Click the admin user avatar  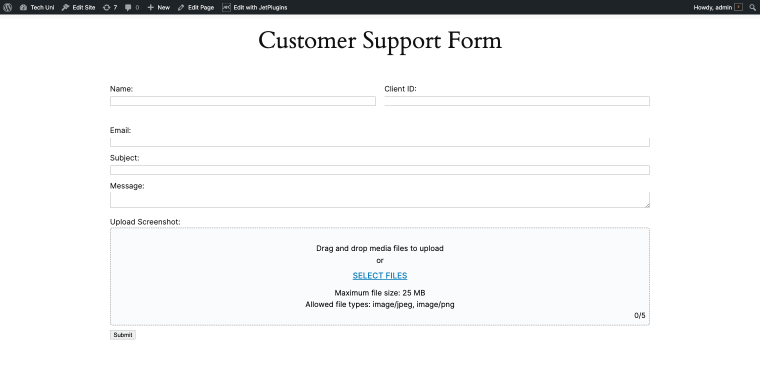tap(738, 7)
